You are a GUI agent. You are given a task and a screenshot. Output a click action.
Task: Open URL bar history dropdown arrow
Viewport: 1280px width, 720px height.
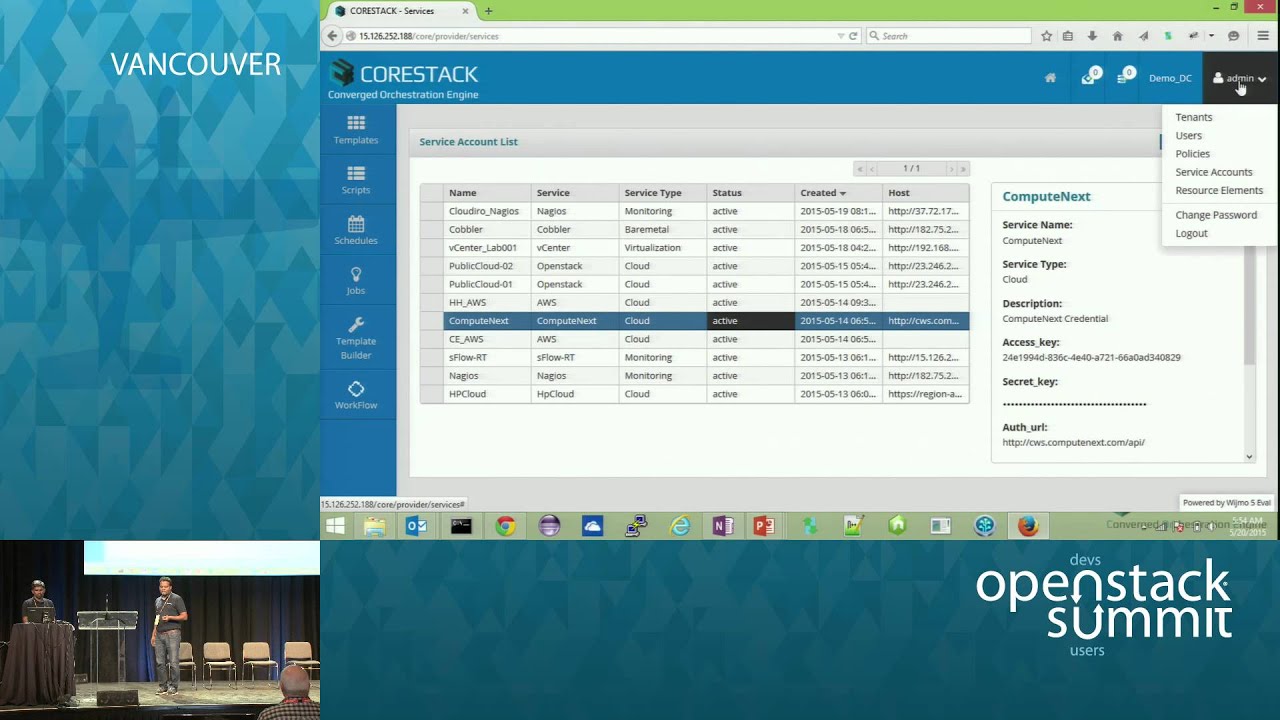point(841,36)
